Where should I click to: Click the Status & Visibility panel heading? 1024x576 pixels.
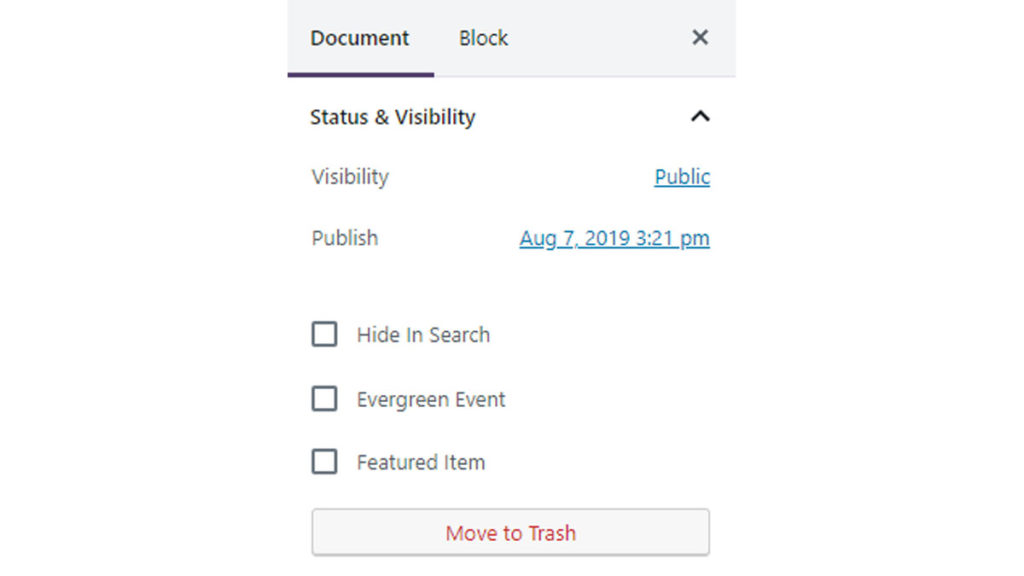tap(392, 117)
